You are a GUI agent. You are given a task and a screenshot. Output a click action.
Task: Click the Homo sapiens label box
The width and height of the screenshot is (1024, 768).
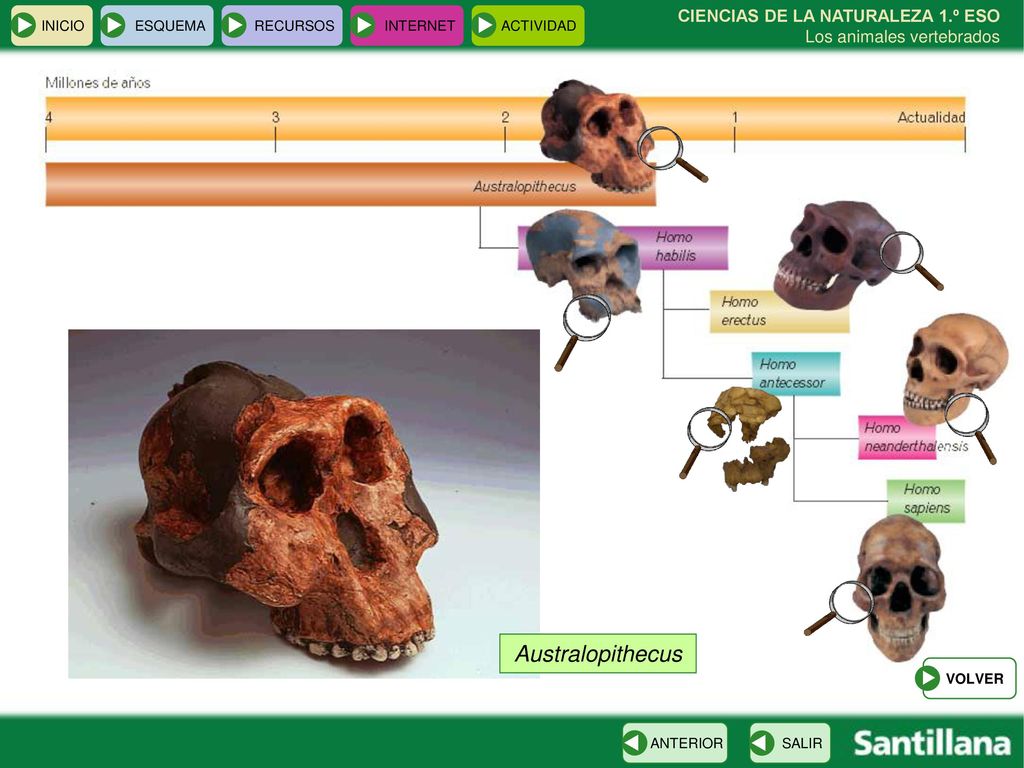925,499
